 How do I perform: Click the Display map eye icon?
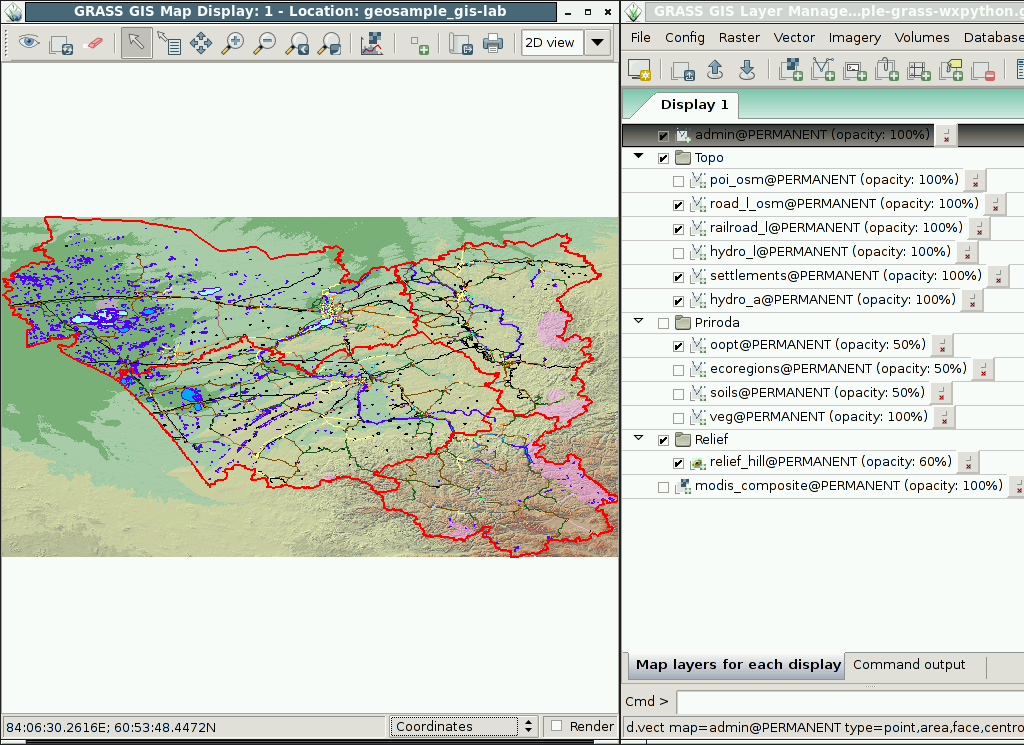pyautogui.click(x=29, y=43)
